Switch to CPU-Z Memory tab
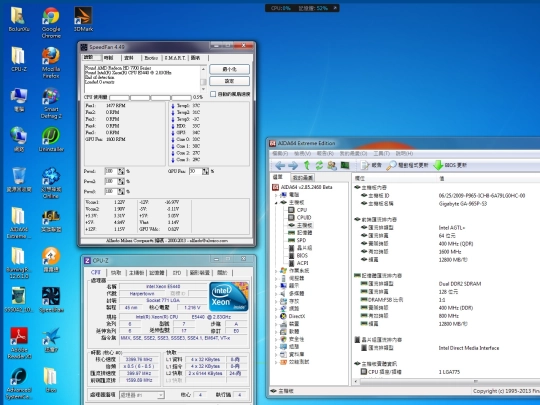This screenshot has width=540, height=405. (157, 273)
